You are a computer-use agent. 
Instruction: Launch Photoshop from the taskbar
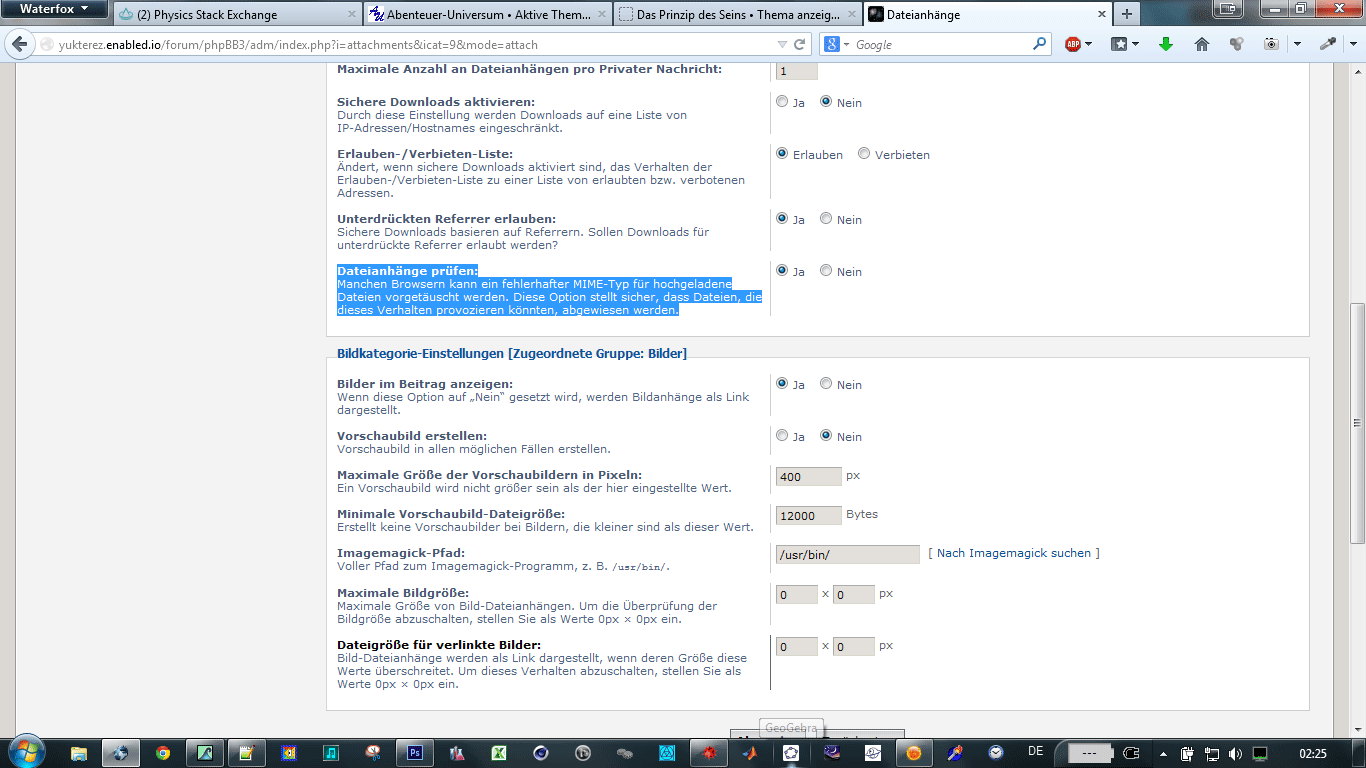coord(413,753)
